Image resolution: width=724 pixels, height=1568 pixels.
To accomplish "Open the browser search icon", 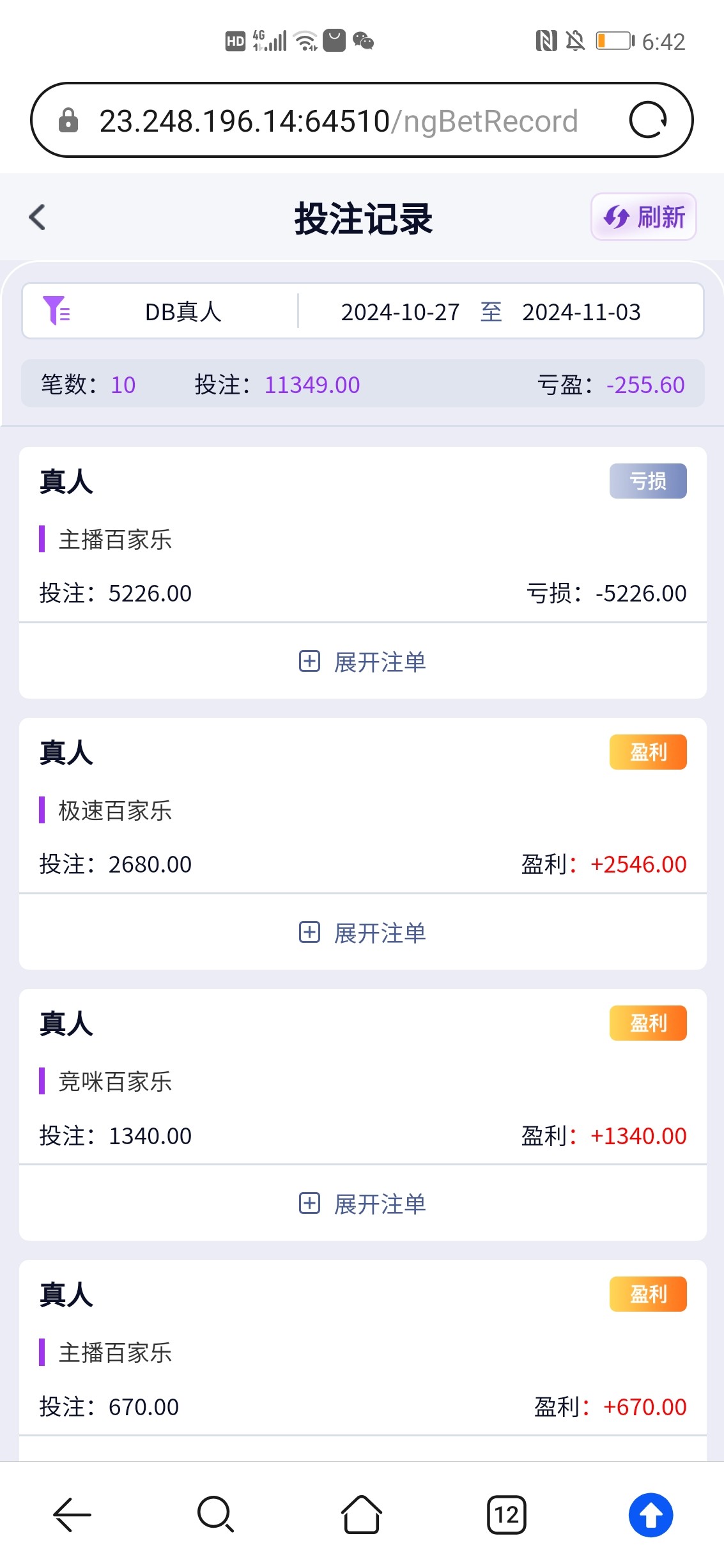I will point(216,1514).
